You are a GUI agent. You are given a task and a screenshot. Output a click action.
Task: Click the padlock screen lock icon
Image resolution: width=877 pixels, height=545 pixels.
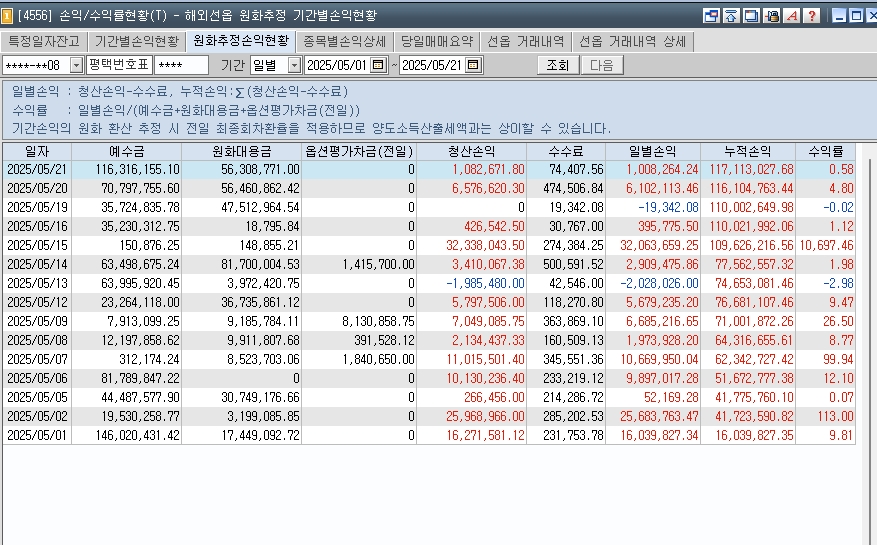click(772, 16)
